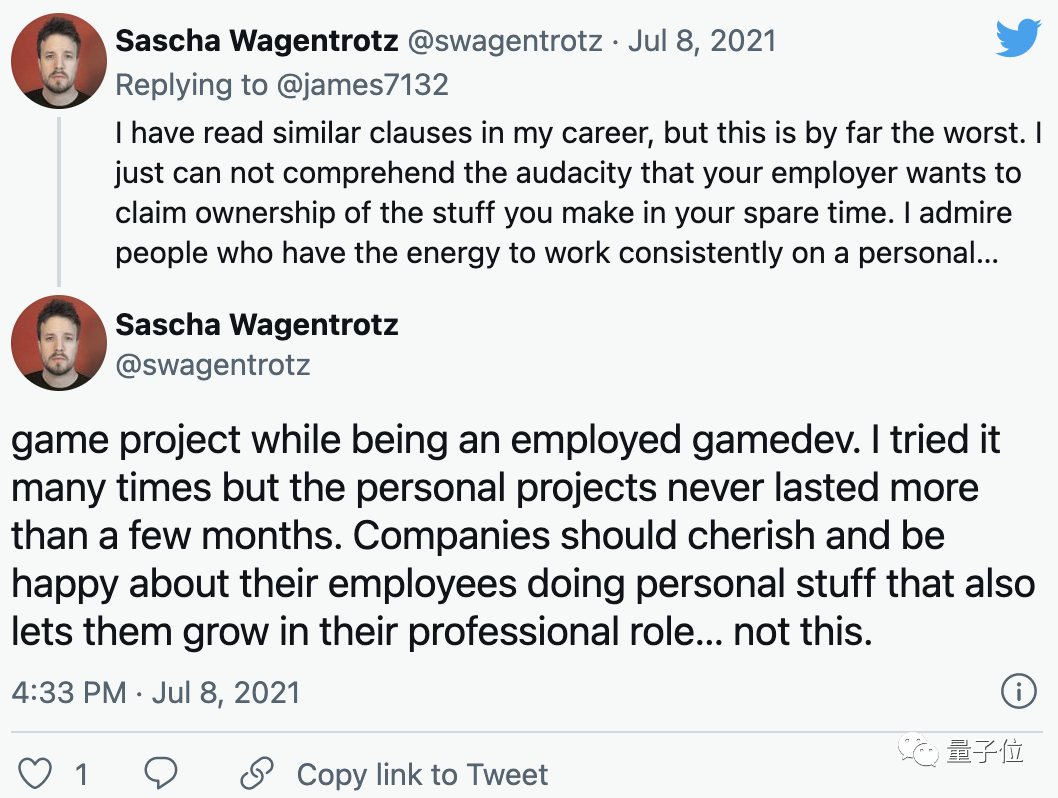The height and width of the screenshot is (798, 1058).
Task: Open the 4:33 PM timestamp link
Action: click(155, 692)
